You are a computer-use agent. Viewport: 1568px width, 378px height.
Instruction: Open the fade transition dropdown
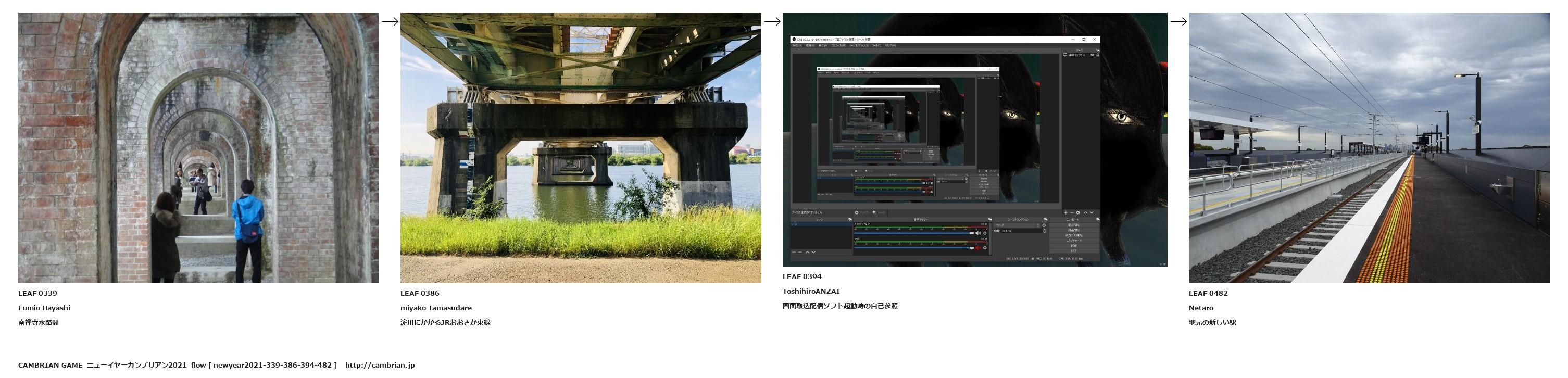pyautogui.click(x=1016, y=225)
